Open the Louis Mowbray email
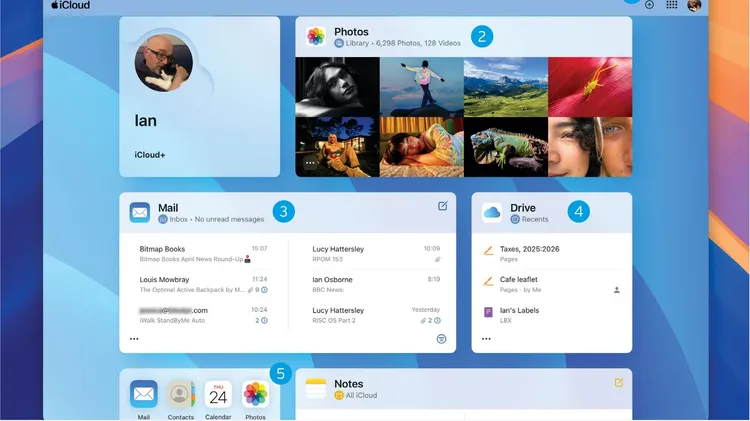750x421 pixels. [203, 284]
